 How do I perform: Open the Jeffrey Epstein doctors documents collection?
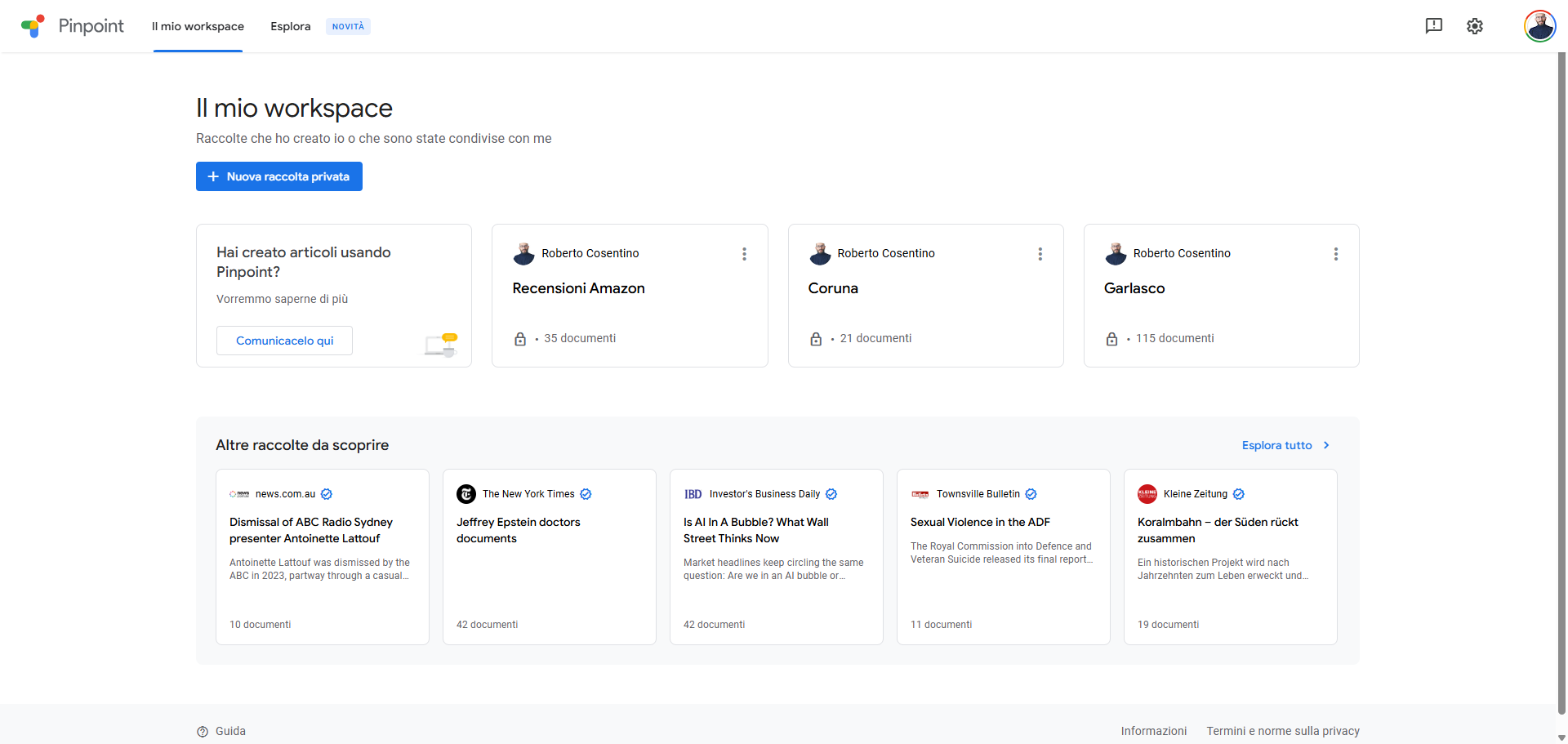coord(518,530)
